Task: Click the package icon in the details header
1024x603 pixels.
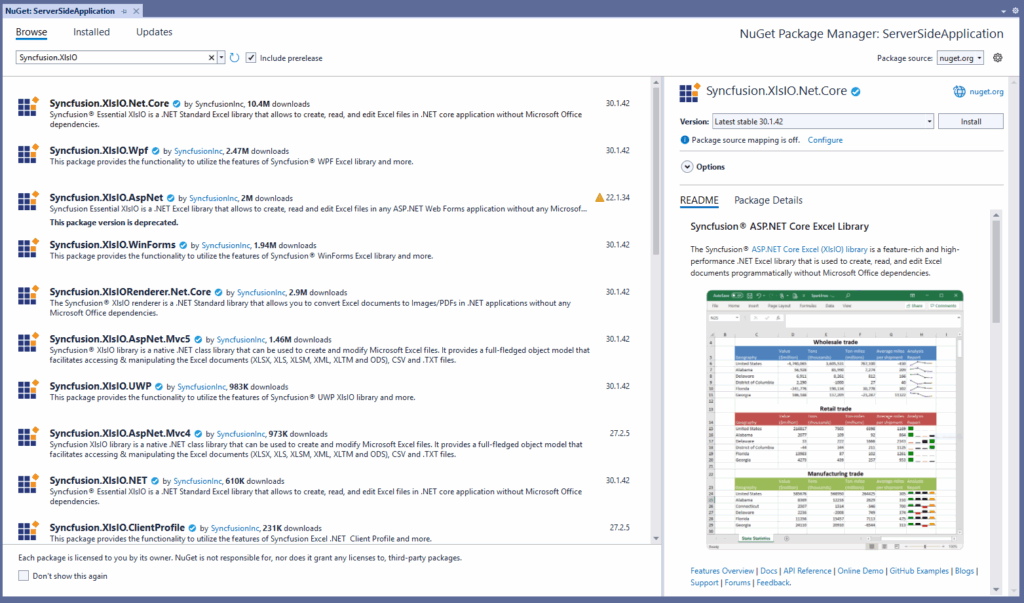Action: click(686, 92)
